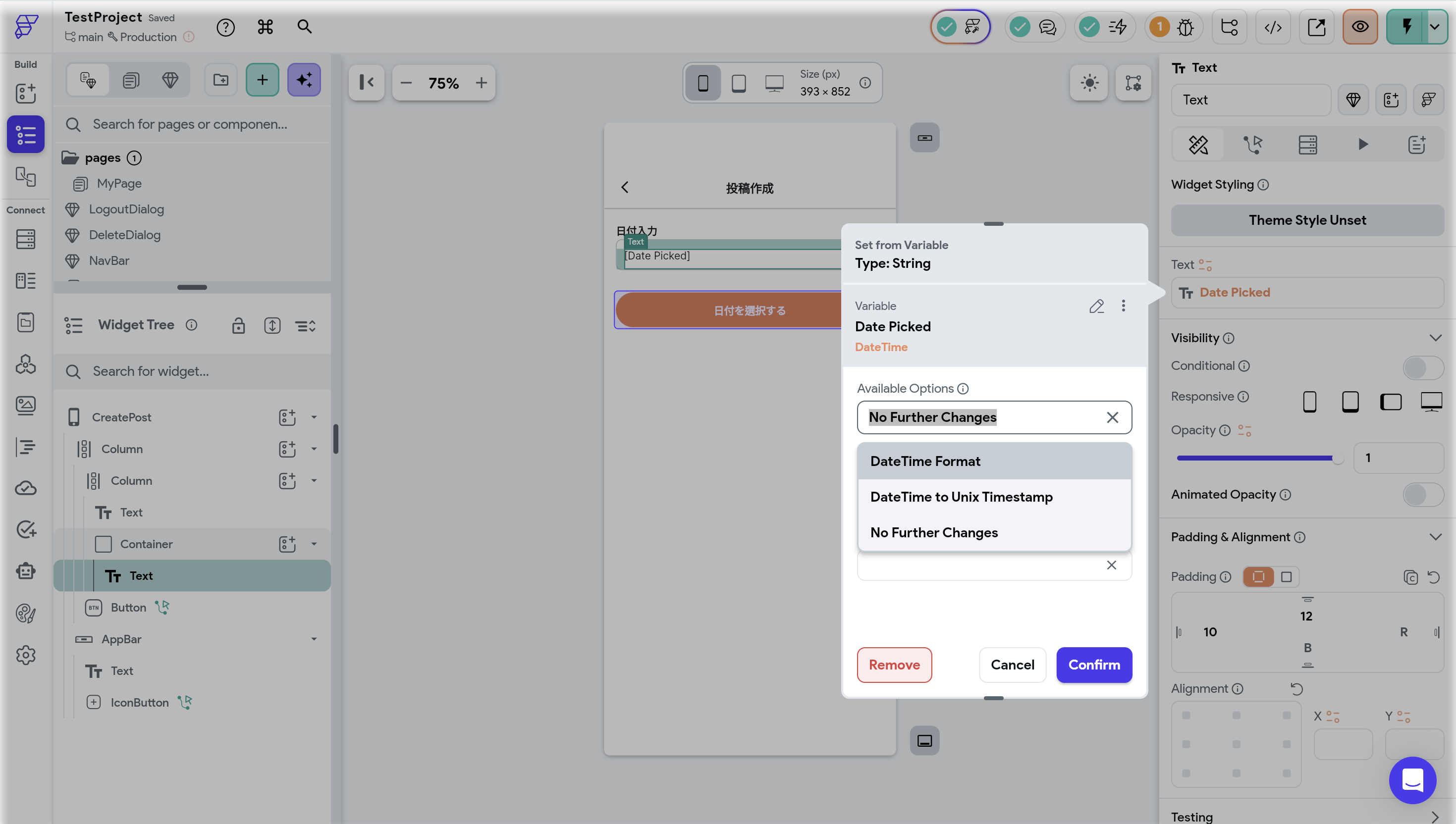Screen dimensions: 1456x824
Task: Open the developer code view icon
Action: click(x=1273, y=27)
